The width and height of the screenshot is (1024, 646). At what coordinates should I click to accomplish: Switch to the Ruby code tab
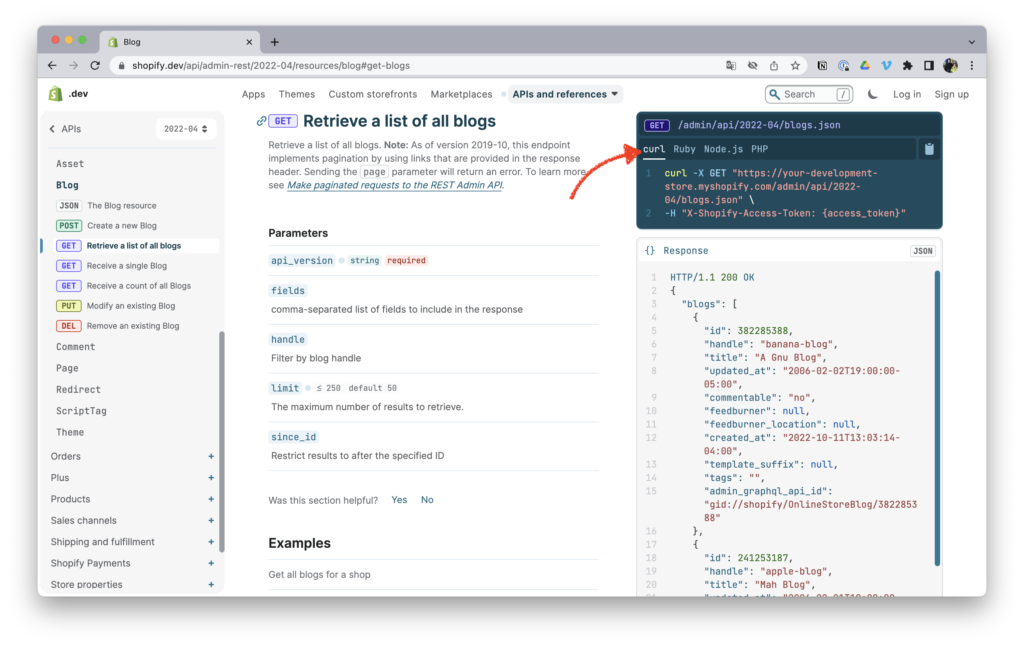(684, 149)
